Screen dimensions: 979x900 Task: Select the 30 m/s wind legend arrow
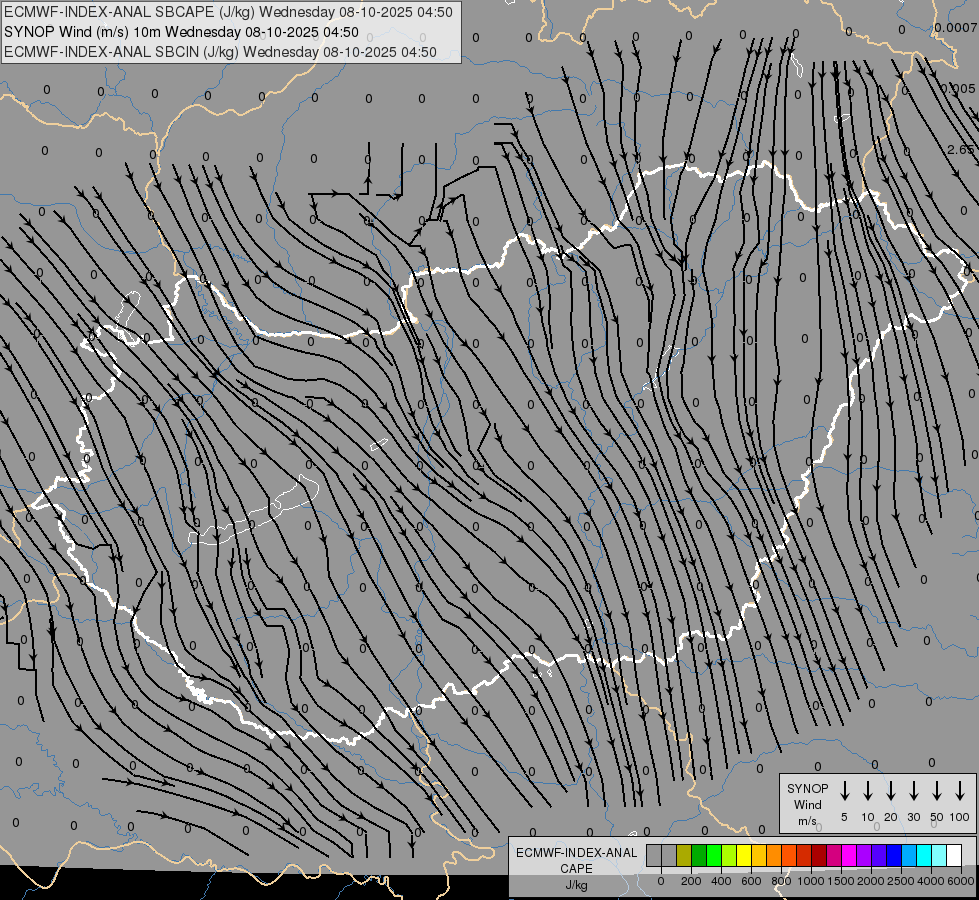pos(914,790)
